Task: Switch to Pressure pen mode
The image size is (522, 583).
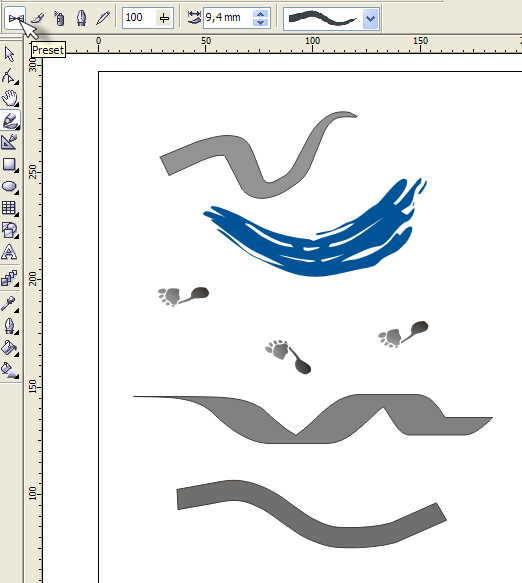Action: coord(103,17)
